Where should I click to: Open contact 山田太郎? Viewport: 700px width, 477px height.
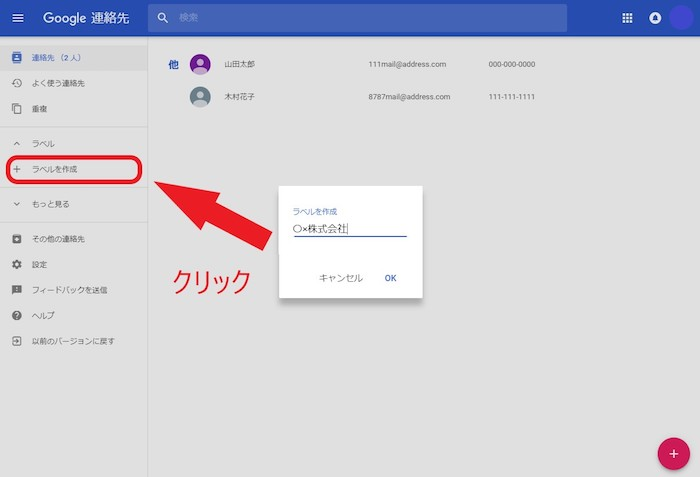pyautogui.click(x=239, y=64)
